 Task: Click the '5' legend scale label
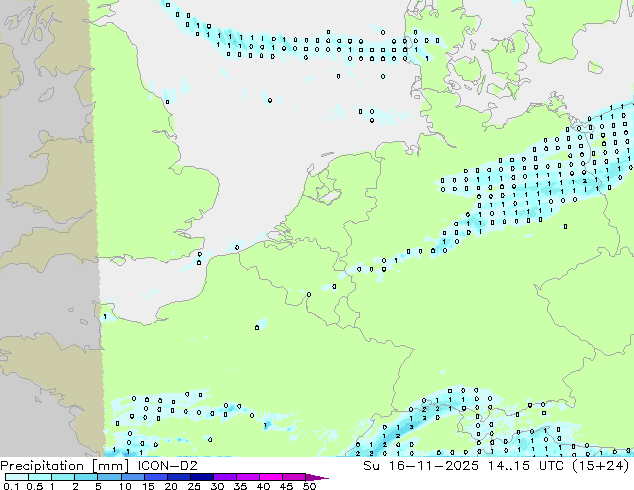click(x=98, y=486)
